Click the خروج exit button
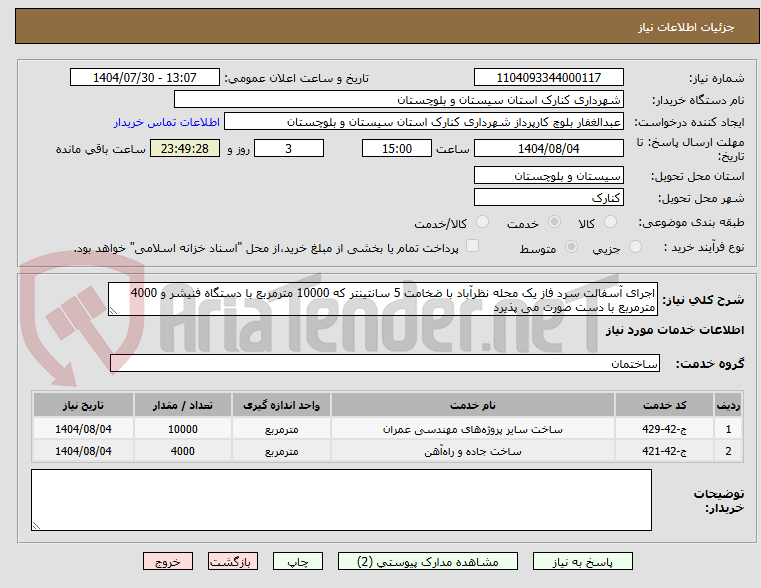Viewport: 761px width, 588px height. (168, 561)
